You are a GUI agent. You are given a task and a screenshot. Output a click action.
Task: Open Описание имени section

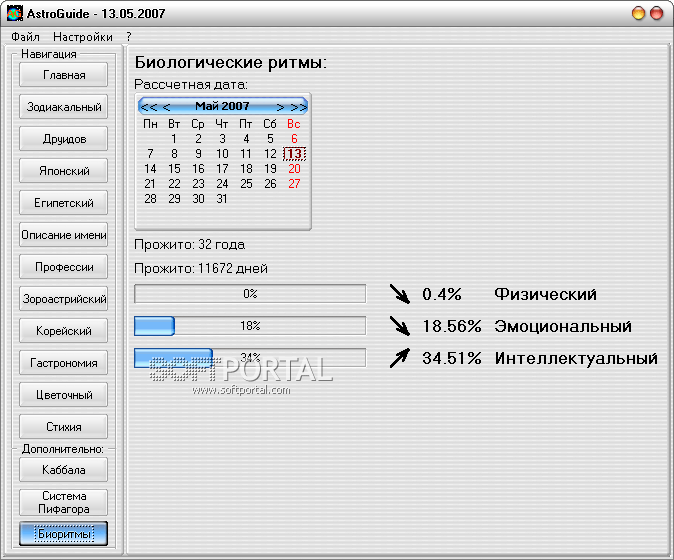click(64, 235)
